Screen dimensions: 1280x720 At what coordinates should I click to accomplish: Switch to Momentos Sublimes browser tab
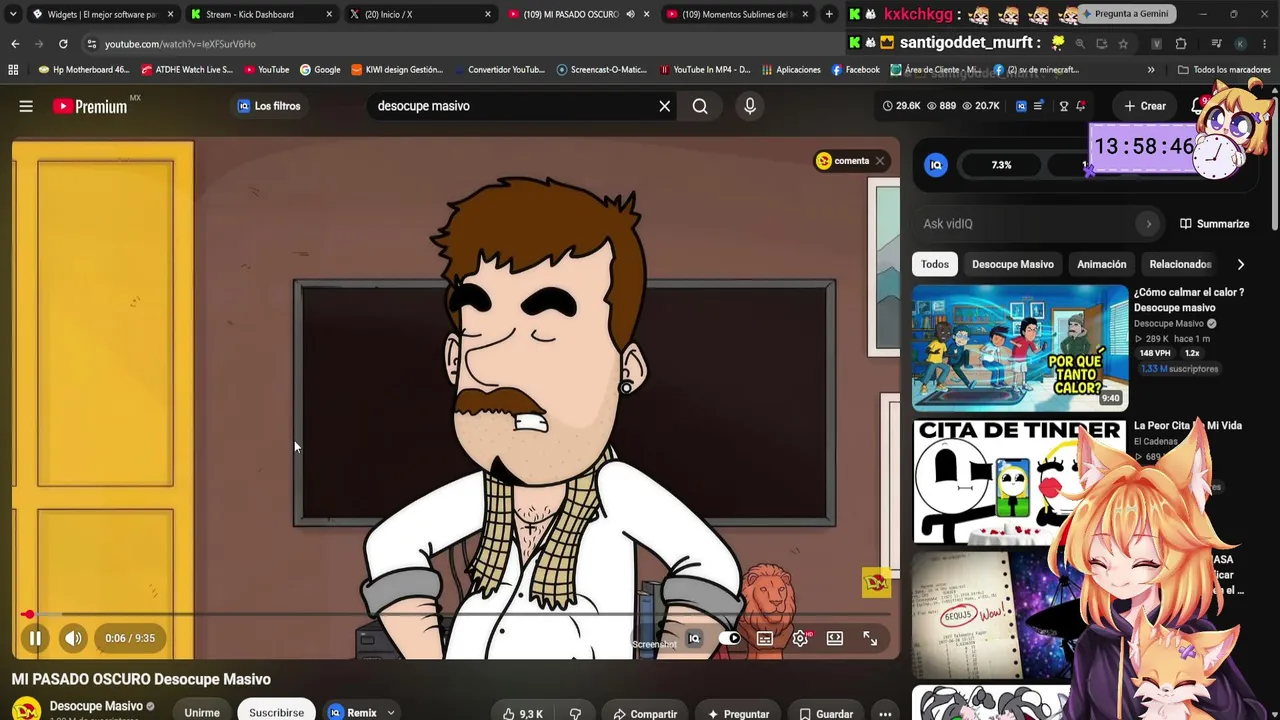click(738, 14)
